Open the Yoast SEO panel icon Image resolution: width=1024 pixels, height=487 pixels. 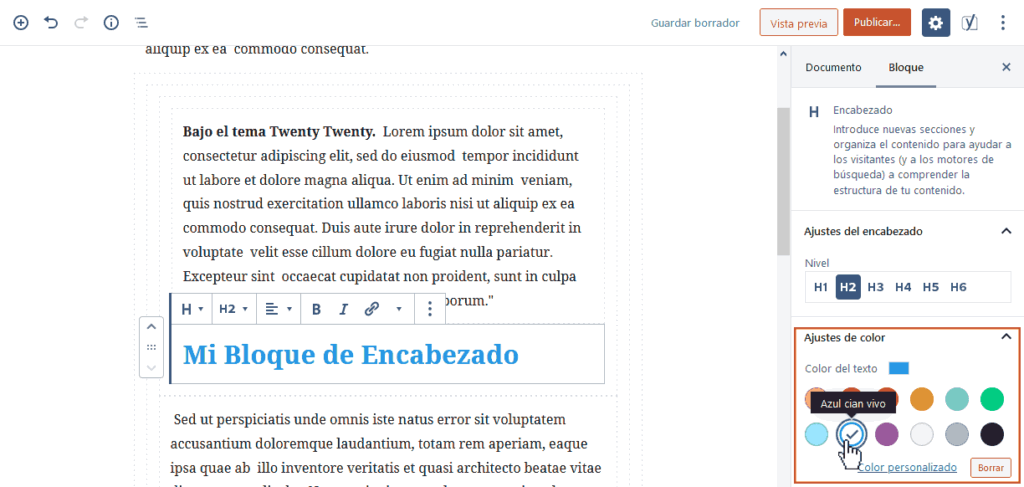(x=969, y=22)
